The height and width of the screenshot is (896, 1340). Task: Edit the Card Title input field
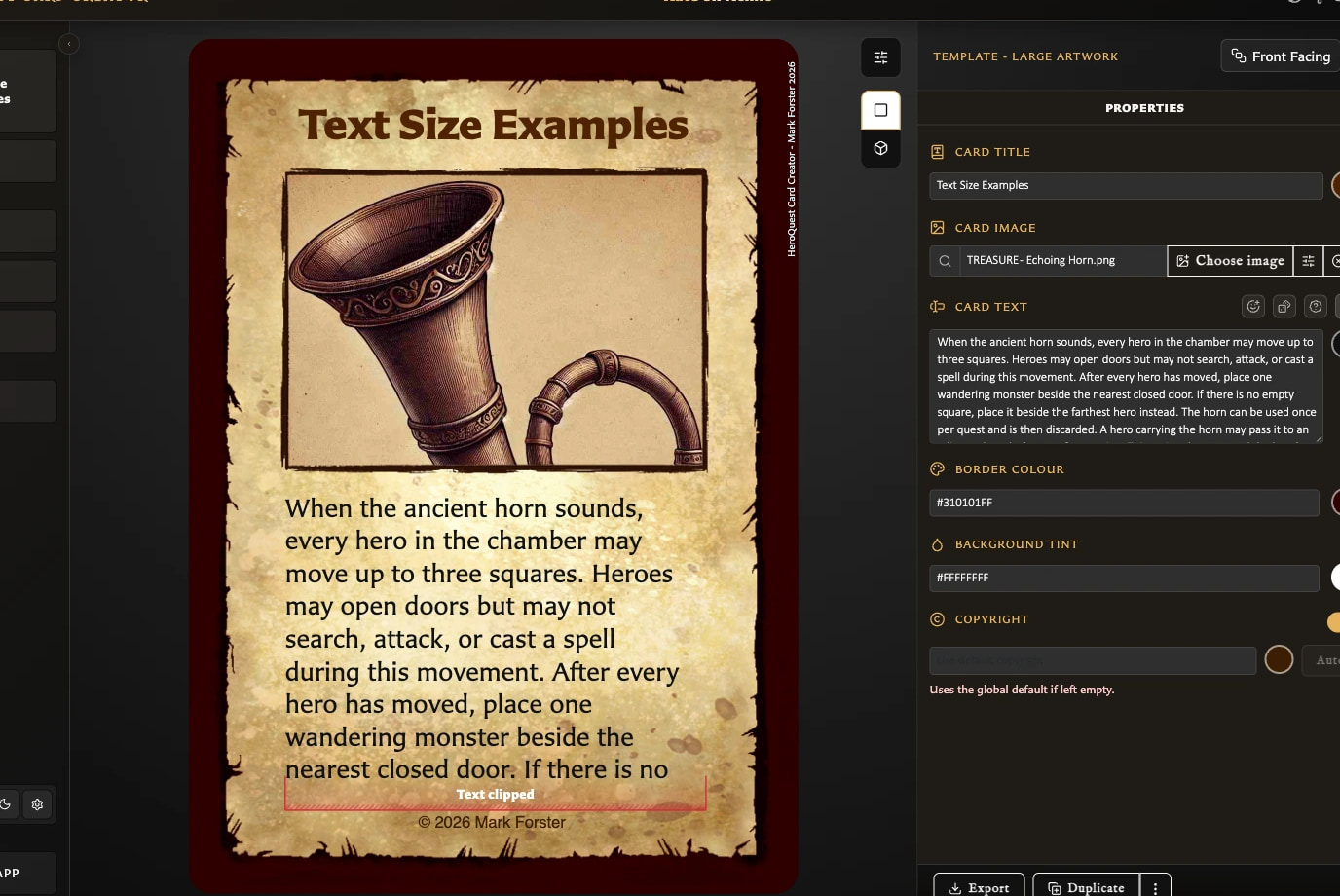[x=1126, y=185]
